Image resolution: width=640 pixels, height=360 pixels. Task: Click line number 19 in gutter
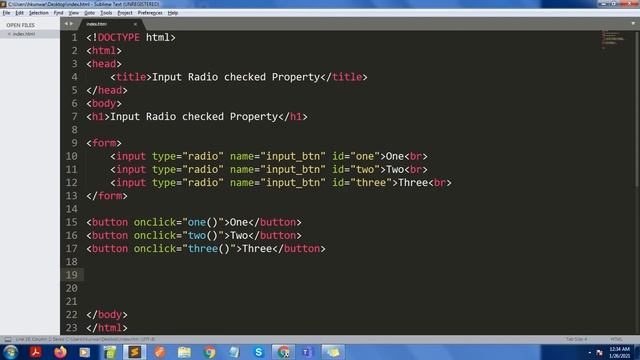click(71, 275)
